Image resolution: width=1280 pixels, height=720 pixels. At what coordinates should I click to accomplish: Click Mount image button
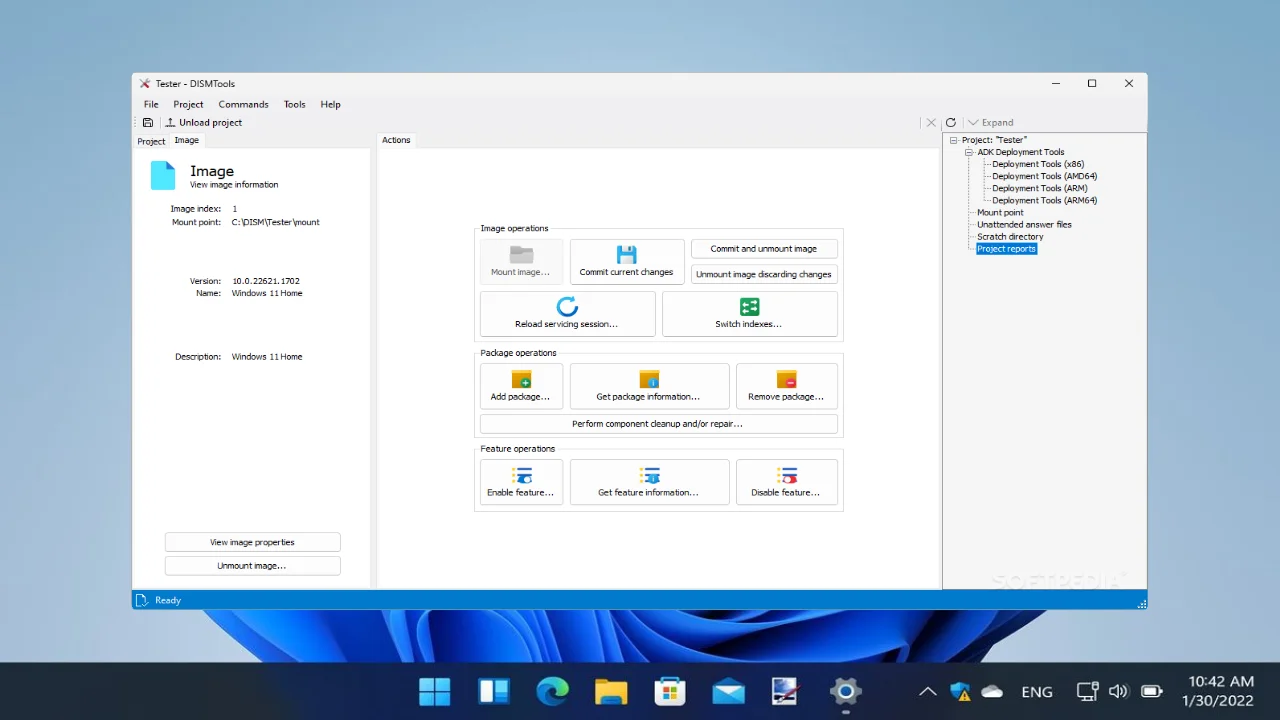pos(521,261)
